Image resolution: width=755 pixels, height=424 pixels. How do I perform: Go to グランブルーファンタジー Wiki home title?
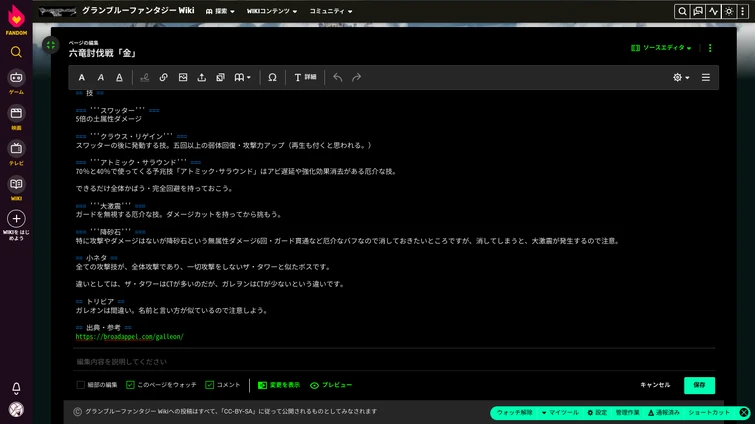[138, 10]
